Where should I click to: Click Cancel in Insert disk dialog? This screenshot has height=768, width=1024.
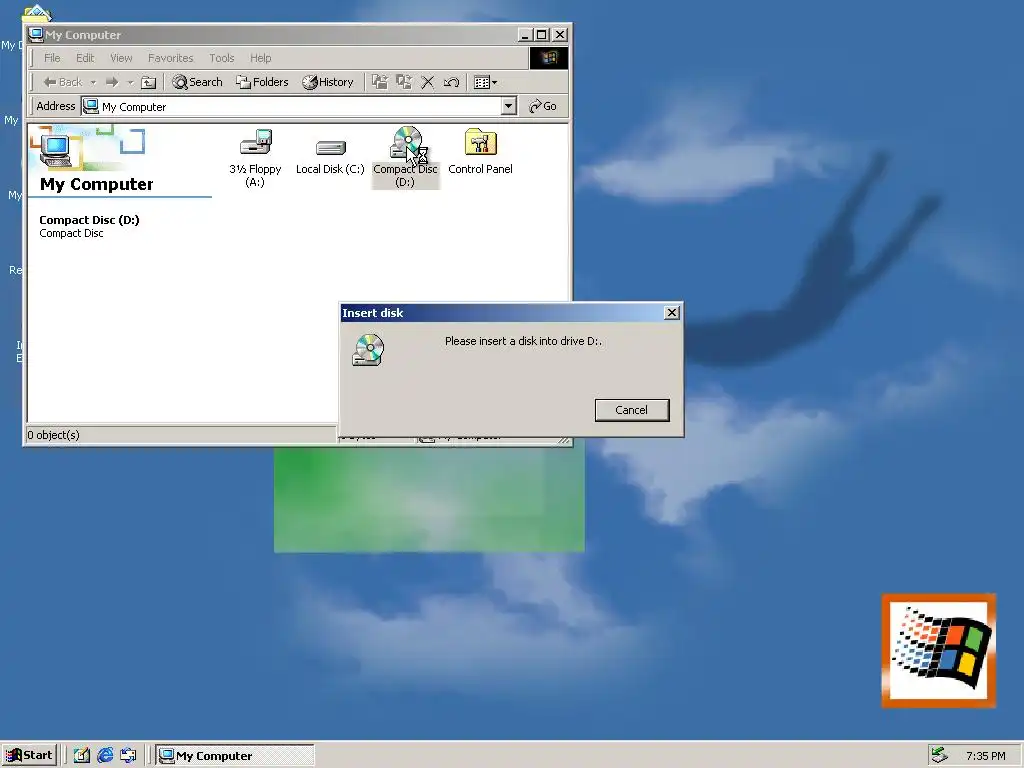pos(632,410)
